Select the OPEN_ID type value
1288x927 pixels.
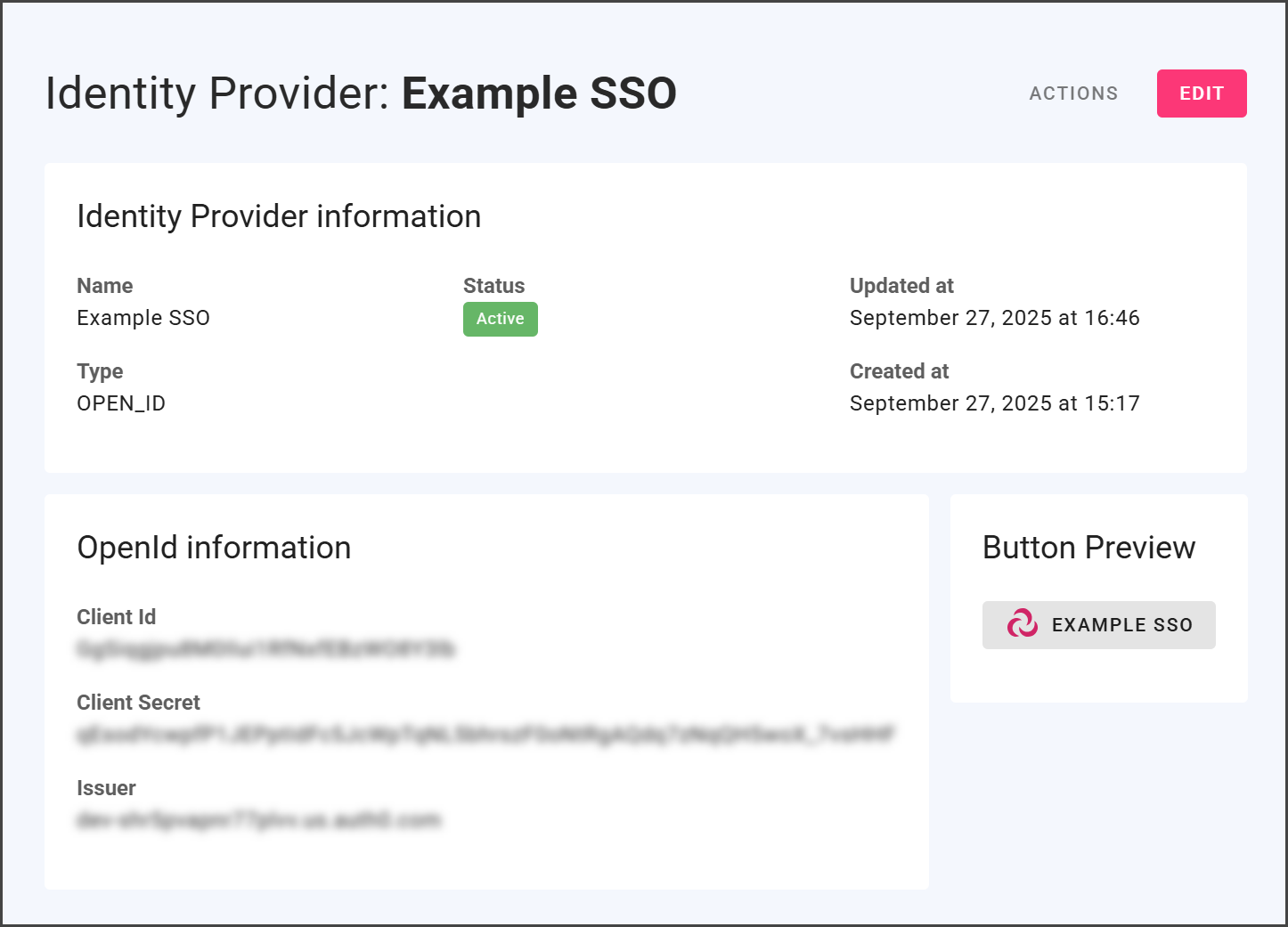click(x=121, y=403)
